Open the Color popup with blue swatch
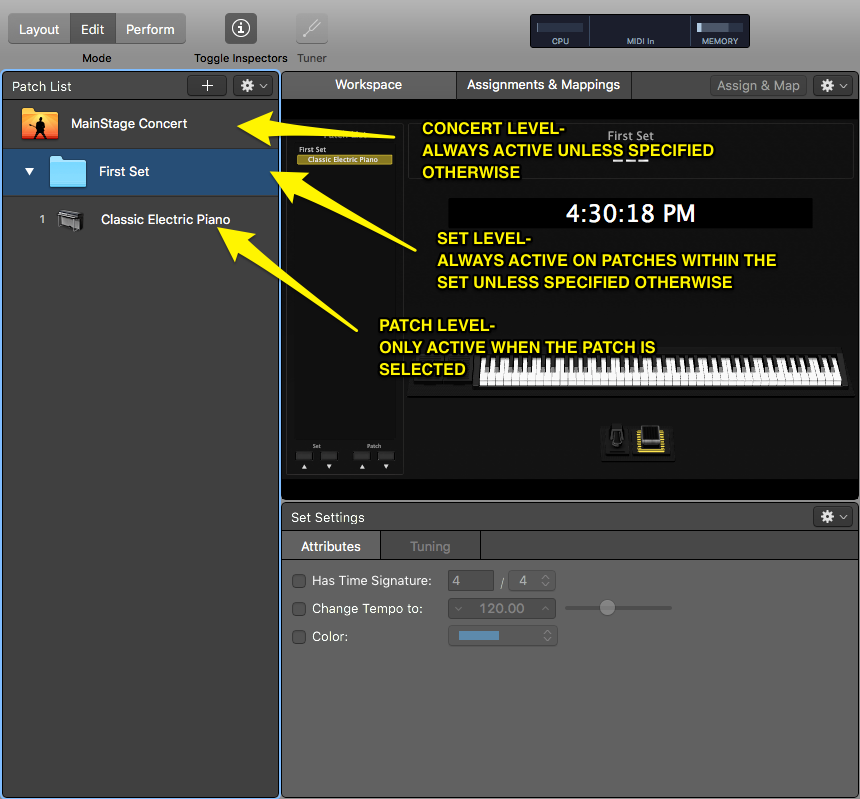 [x=502, y=636]
